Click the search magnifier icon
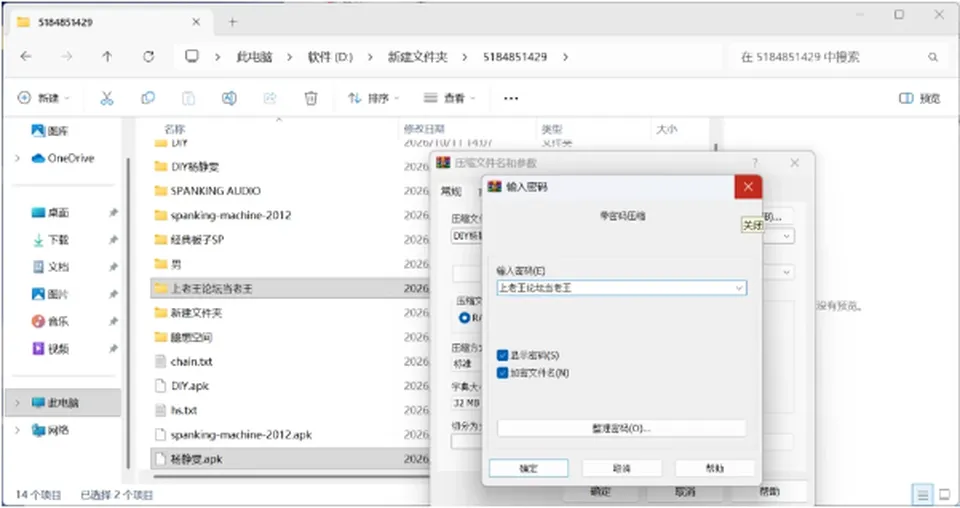 point(932,57)
